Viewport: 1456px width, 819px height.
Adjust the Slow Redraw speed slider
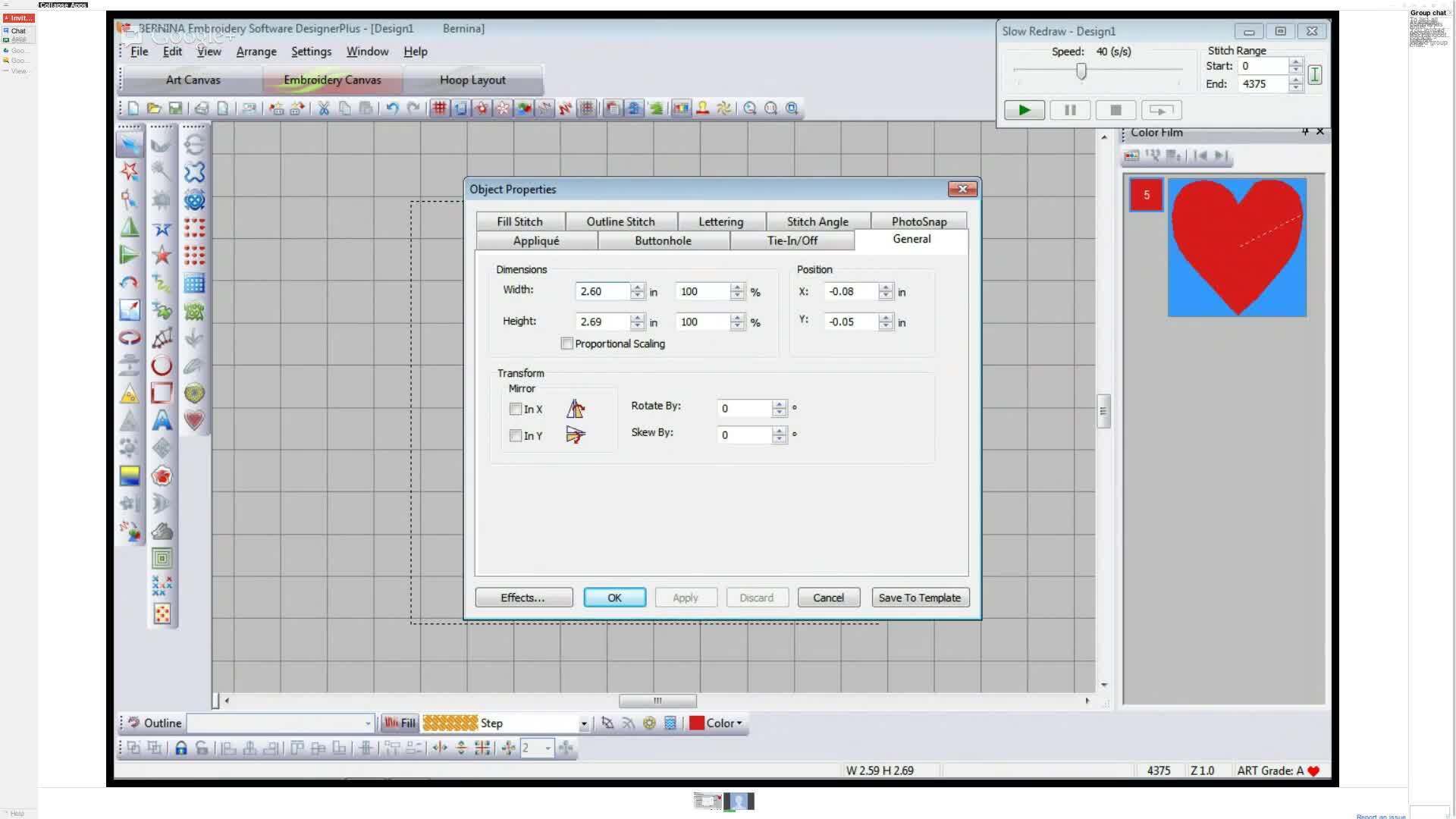(1082, 71)
